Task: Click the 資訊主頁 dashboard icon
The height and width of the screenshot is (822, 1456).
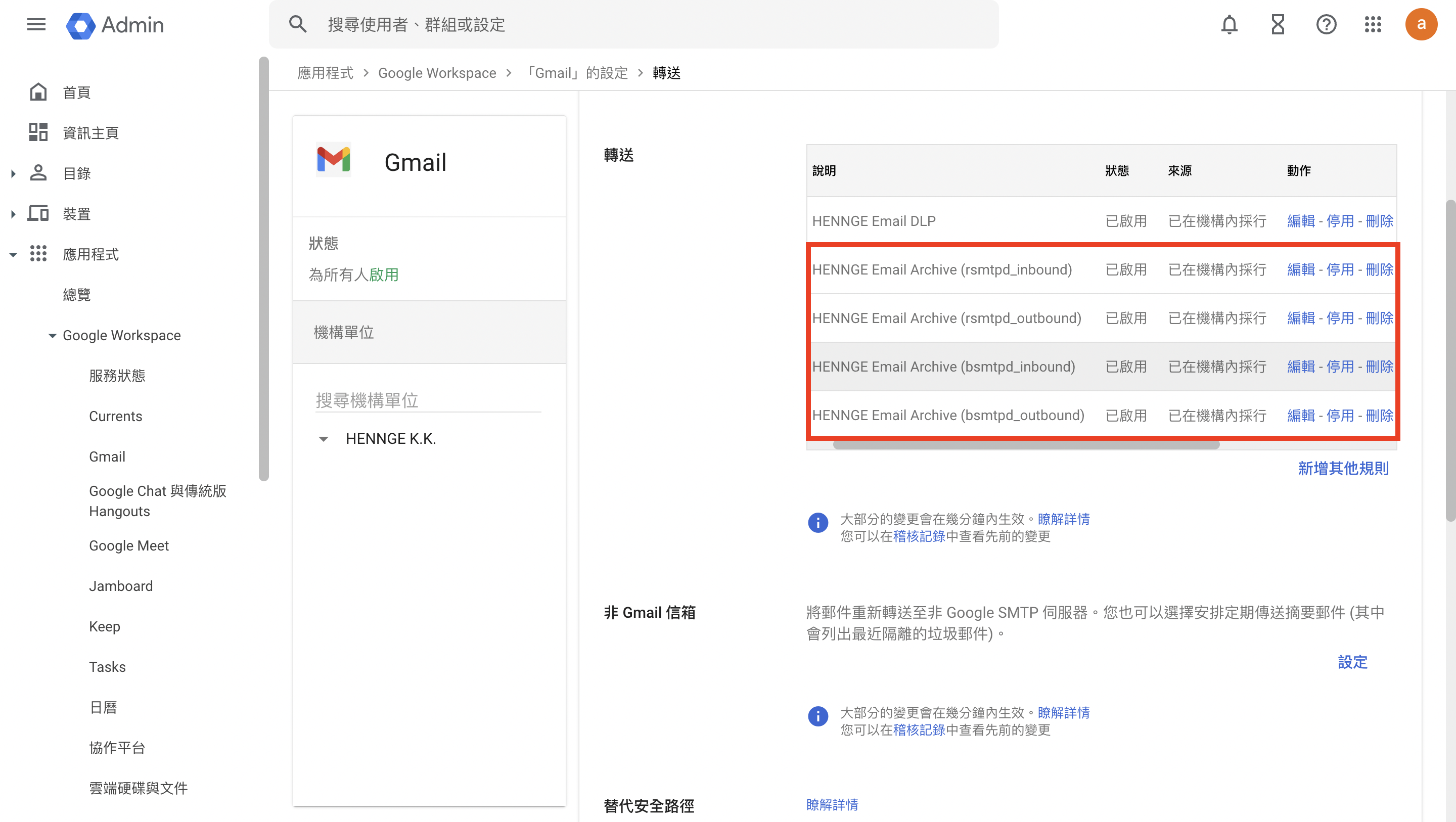Action: [x=38, y=132]
